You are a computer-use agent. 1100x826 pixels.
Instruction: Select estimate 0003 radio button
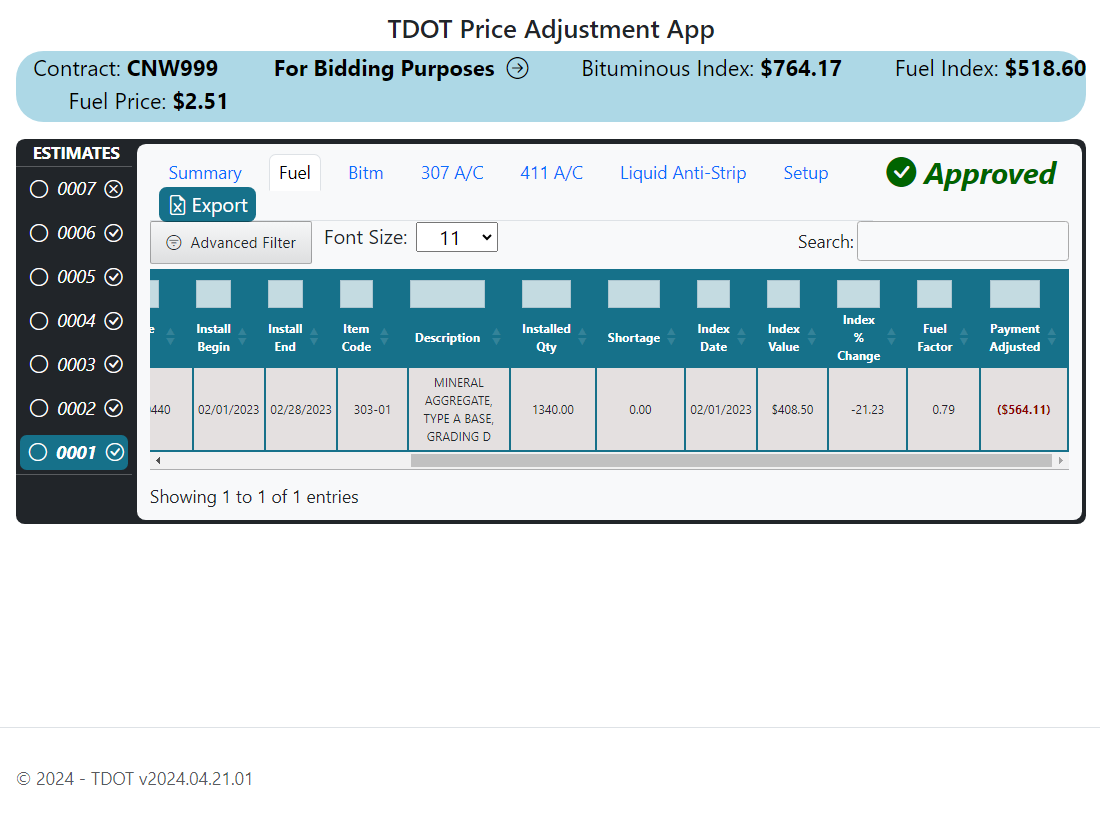[39, 364]
